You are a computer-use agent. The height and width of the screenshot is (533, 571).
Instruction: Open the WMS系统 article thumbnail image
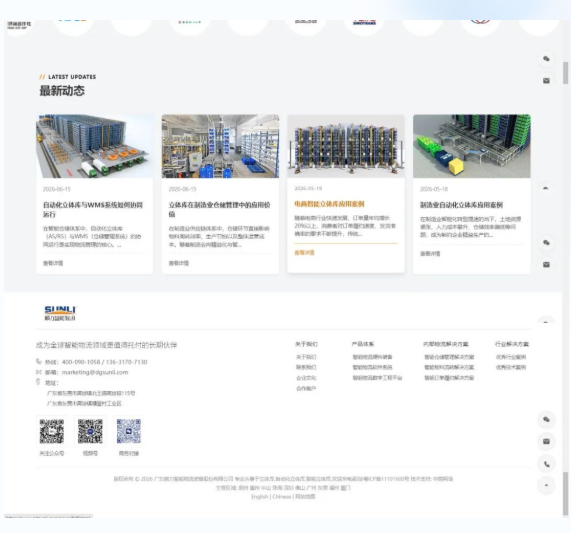pyautogui.click(x=95, y=146)
